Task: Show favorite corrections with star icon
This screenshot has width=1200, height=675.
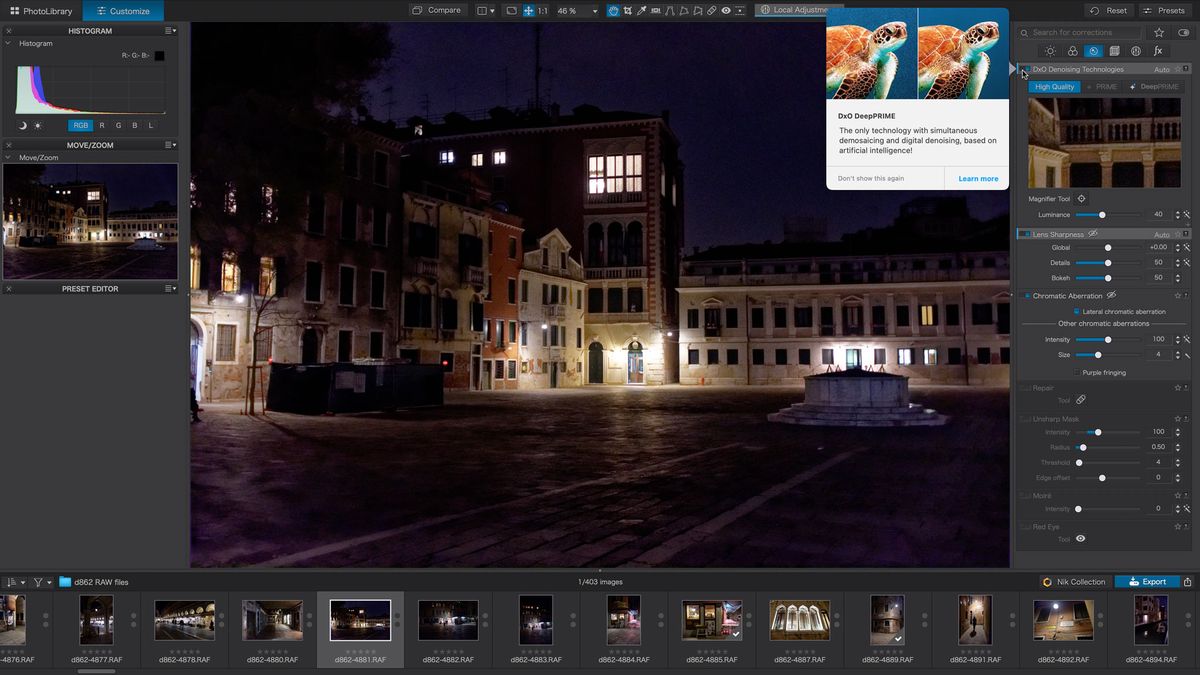Action: (x=1159, y=33)
